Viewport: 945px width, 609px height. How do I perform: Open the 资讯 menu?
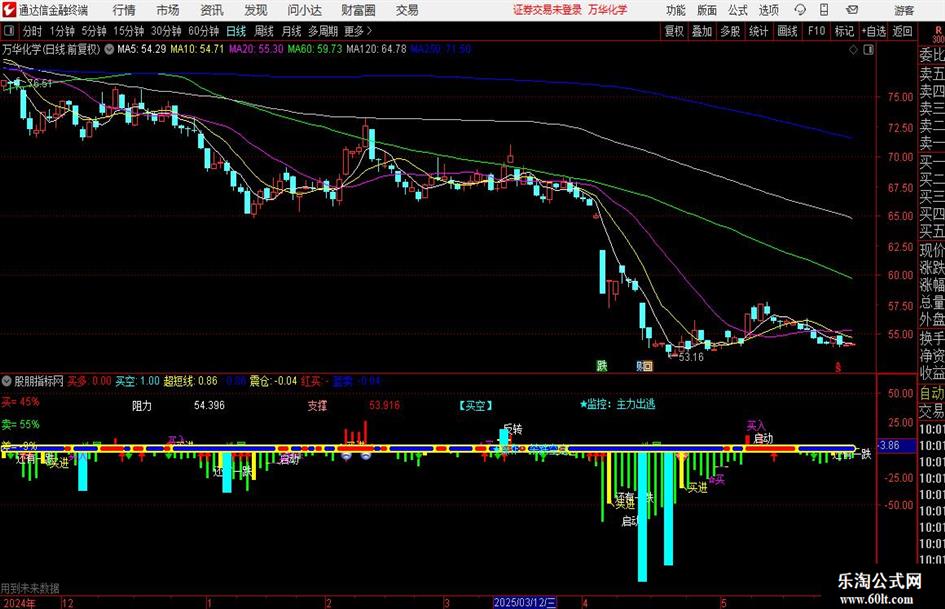click(x=212, y=10)
